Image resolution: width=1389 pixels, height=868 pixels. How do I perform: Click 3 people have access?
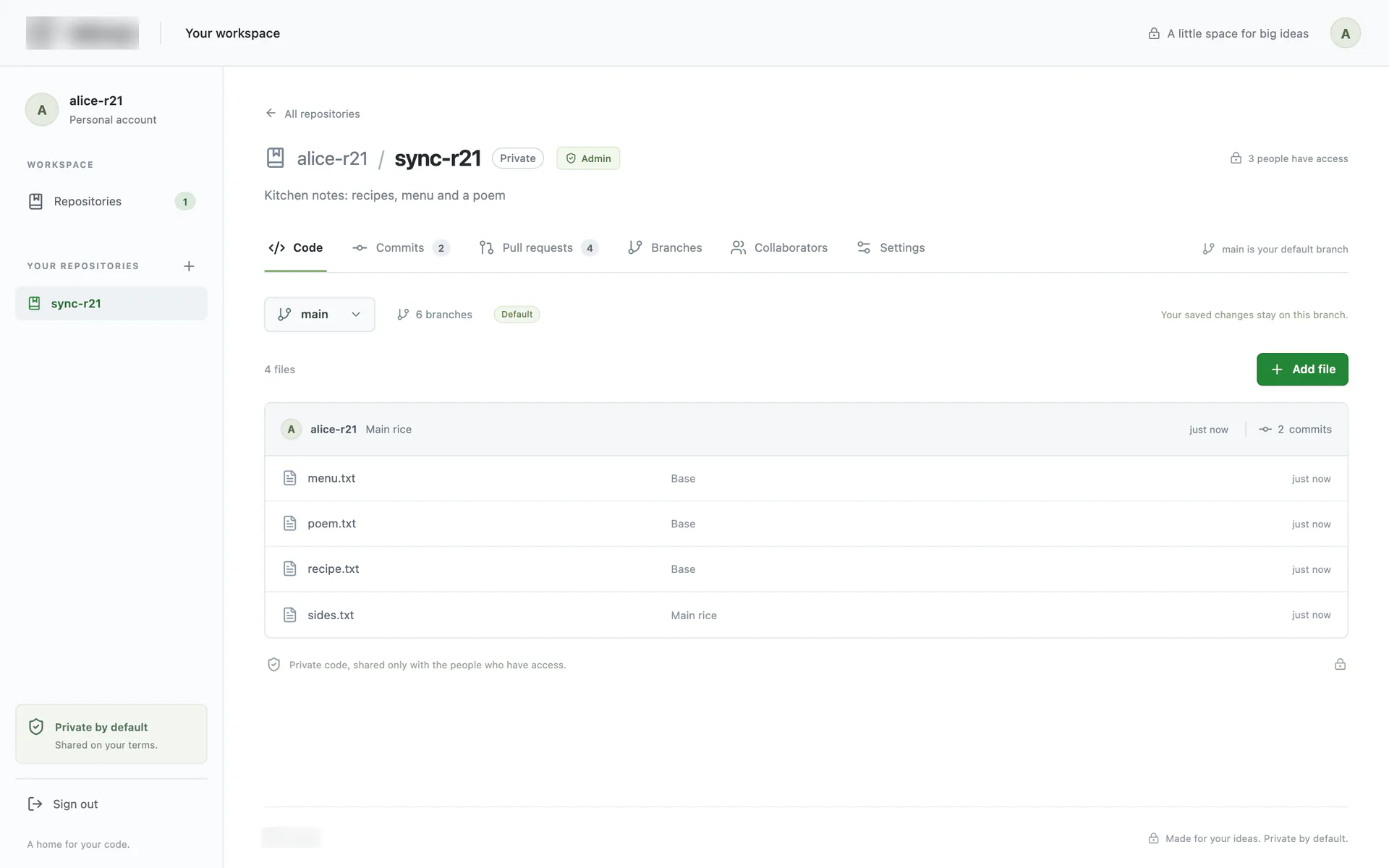(x=1289, y=158)
